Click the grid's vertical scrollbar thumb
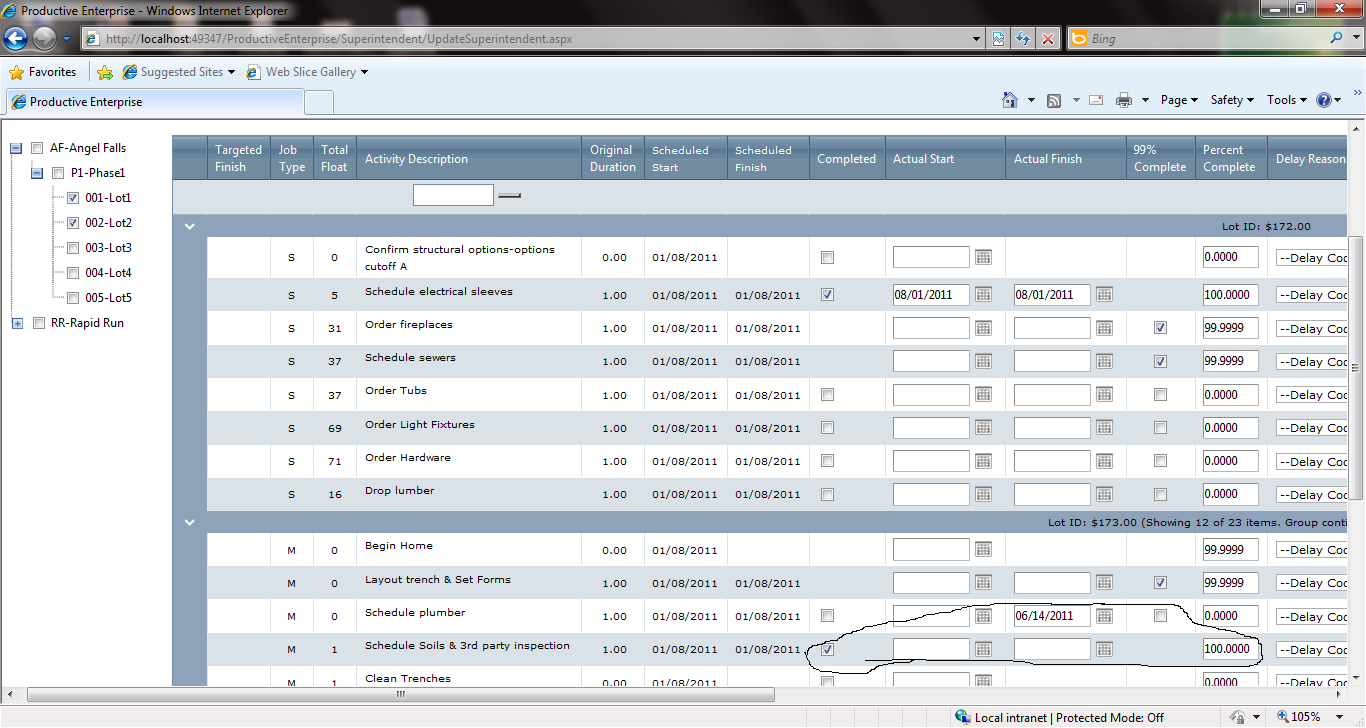This screenshot has width=1366, height=728. (1357, 368)
